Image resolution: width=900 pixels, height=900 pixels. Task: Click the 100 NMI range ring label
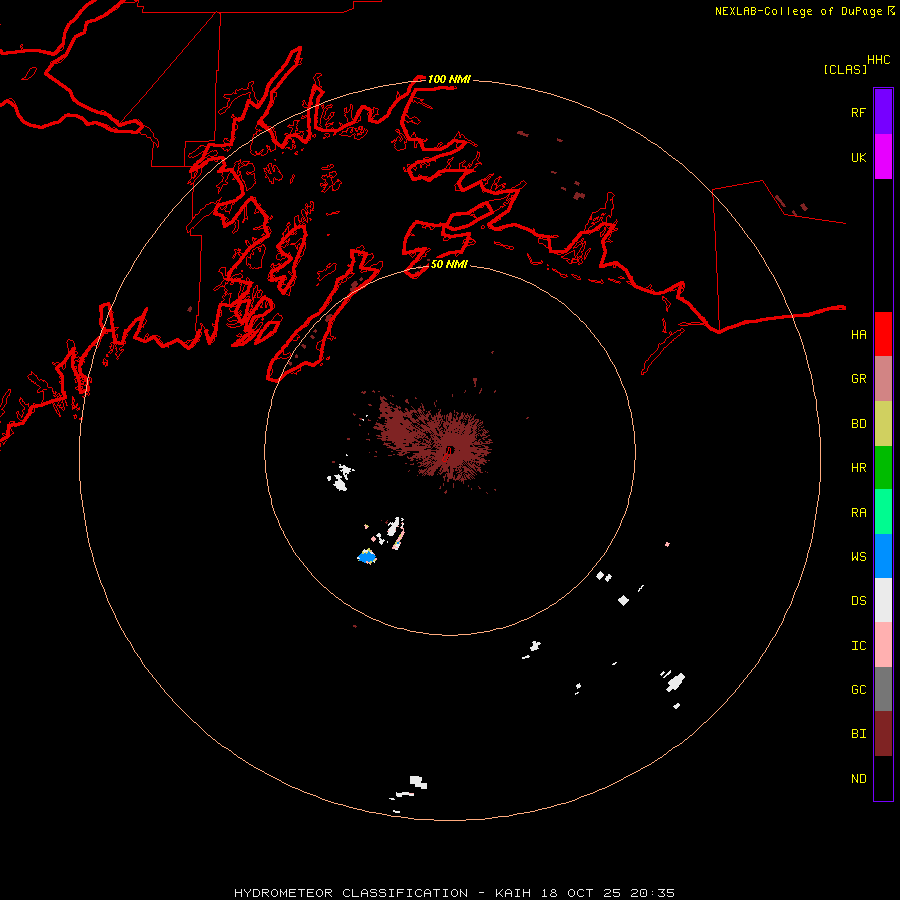coord(449,79)
